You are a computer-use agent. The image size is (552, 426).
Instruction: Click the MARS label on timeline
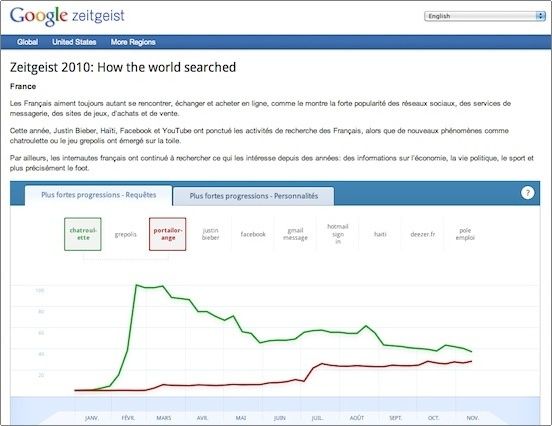164,418
